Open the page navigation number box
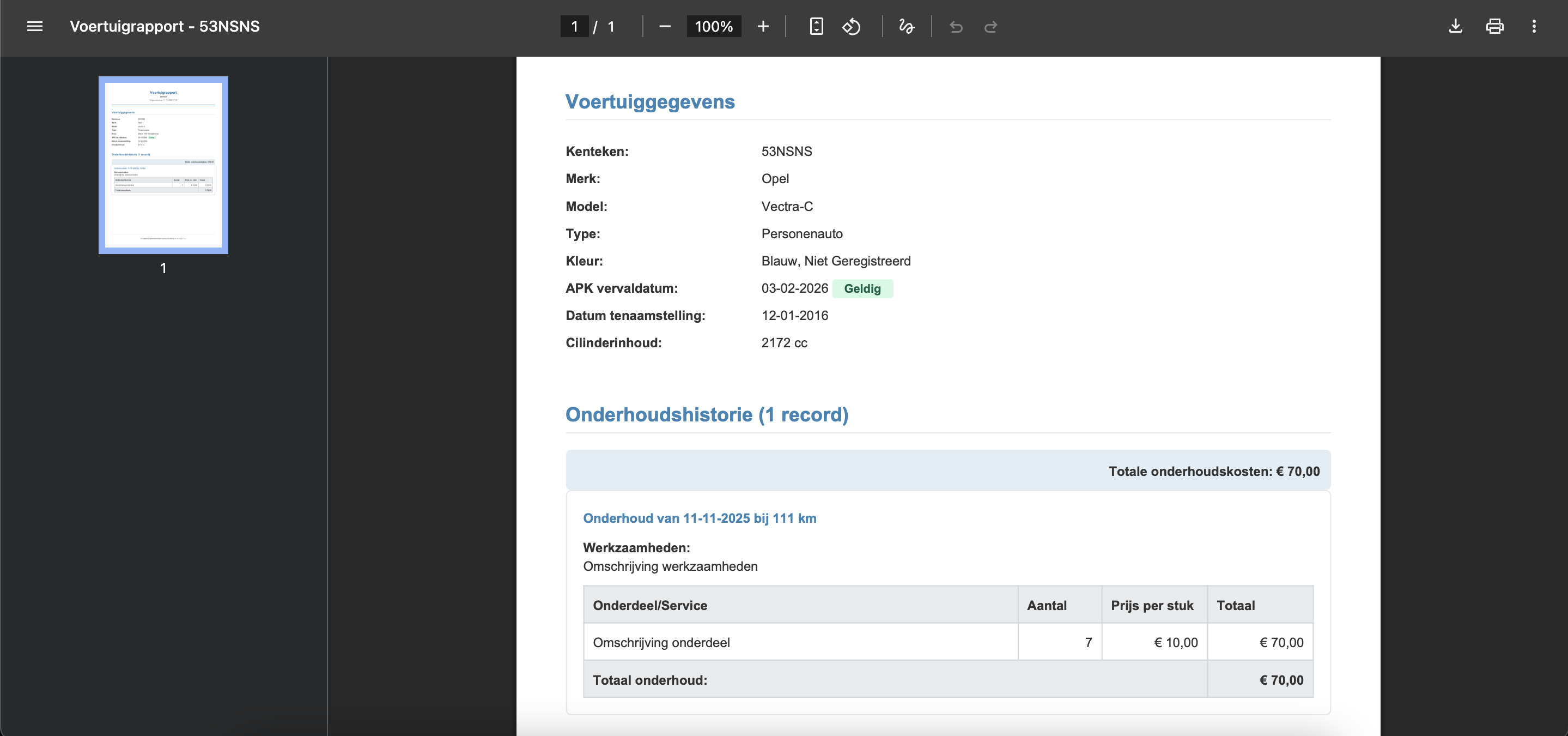1568x736 pixels. (574, 26)
